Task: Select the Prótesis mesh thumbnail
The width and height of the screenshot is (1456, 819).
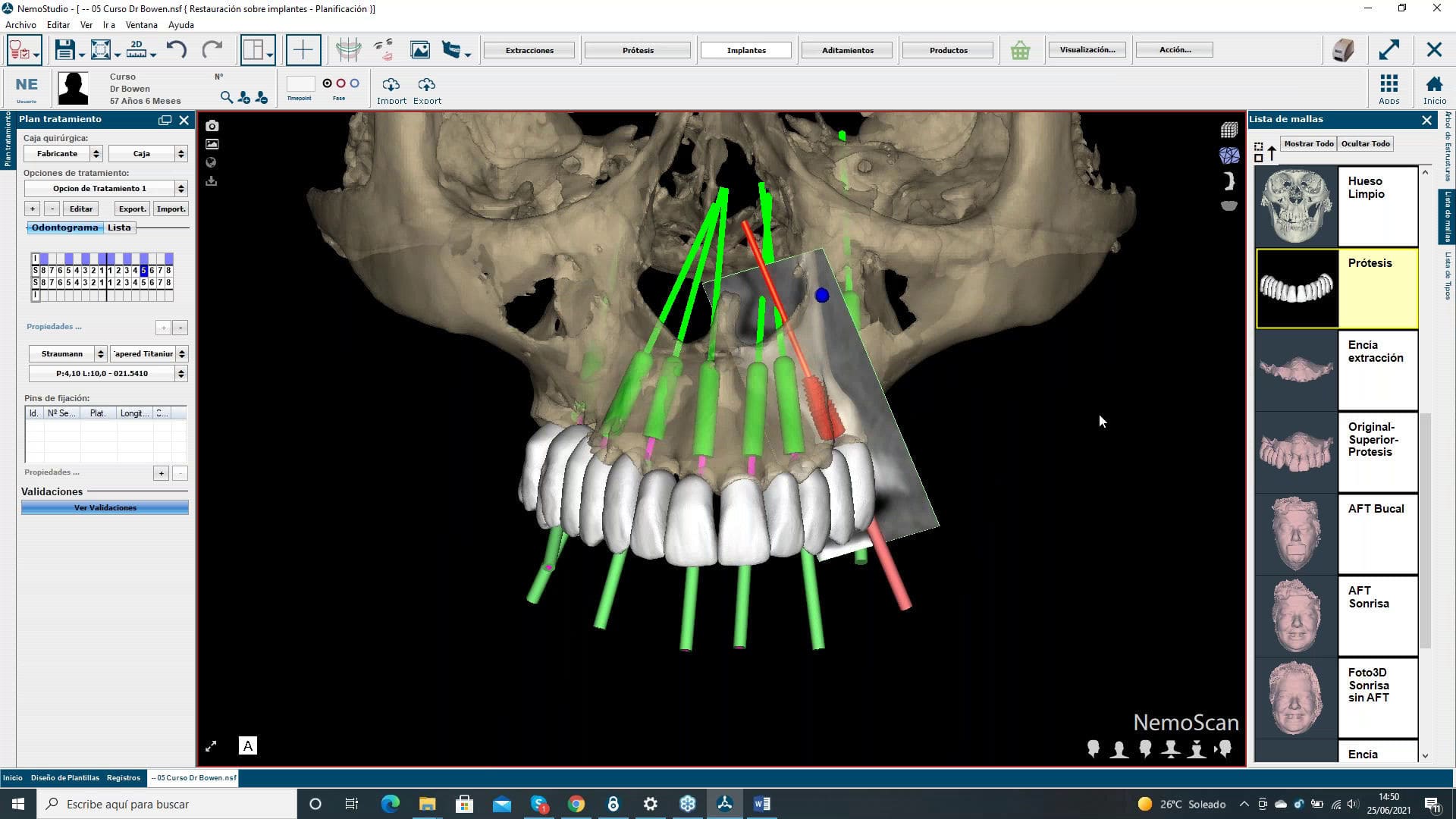Action: (x=1296, y=287)
